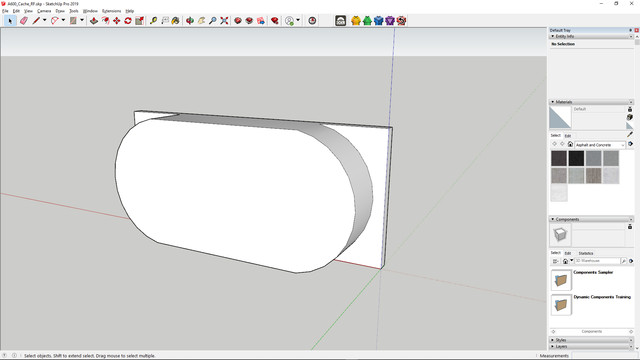640x360 pixels.
Task: Click the red-black circular extension icon
Action: pyautogui.click(x=402, y=20)
